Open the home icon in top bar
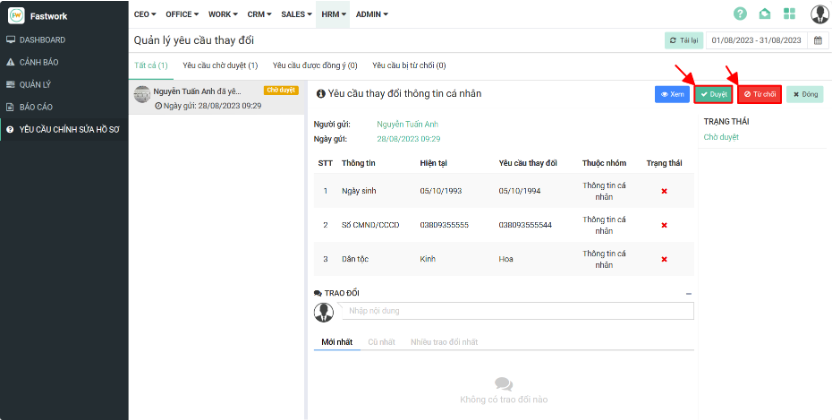 point(765,14)
